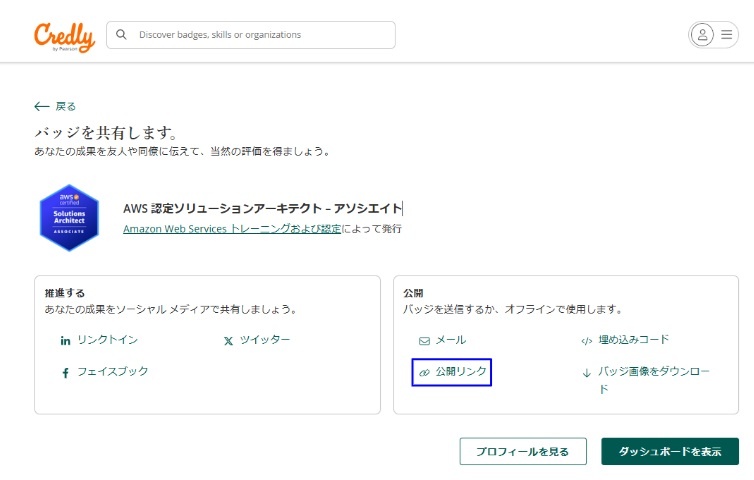Share via フェイスブック
The width and height of the screenshot is (754, 480).
[113, 371]
